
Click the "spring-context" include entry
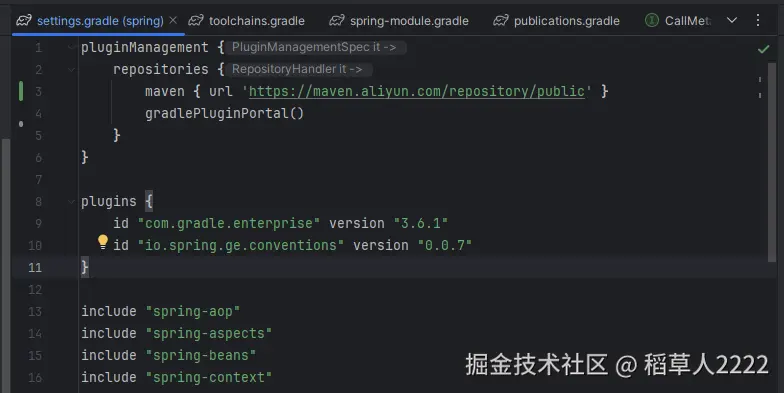click(x=208, y=378)
